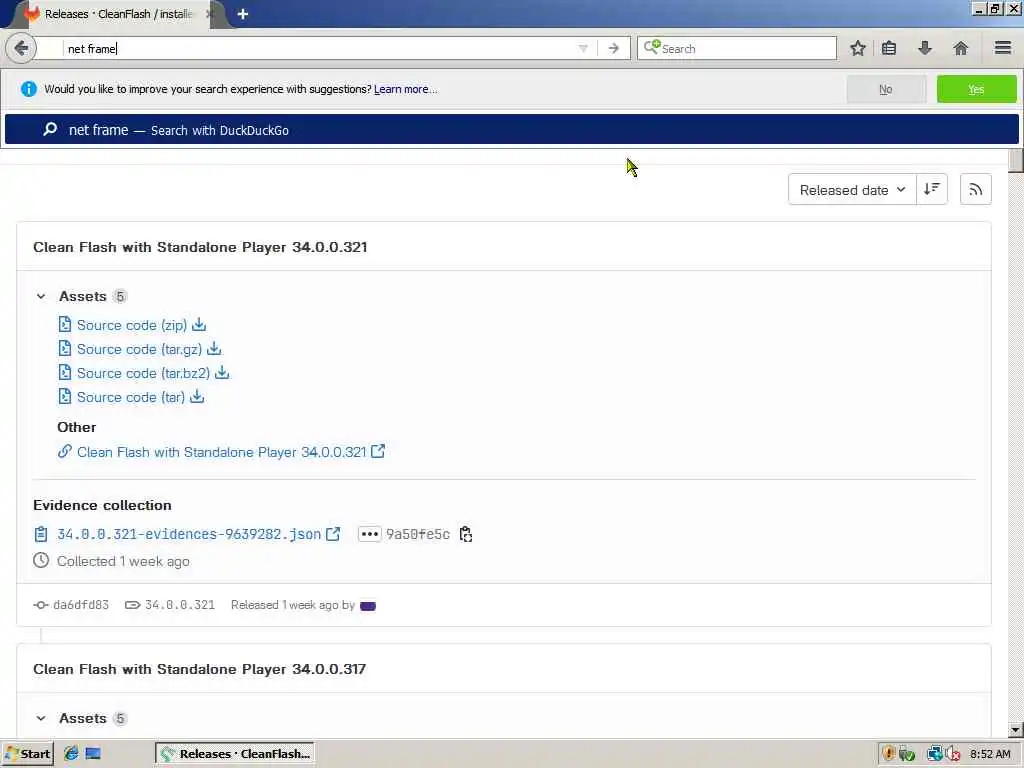Click external icon beside evidences json
The width and height of the screenshot is (1024, 768).
tap(333, 534)
